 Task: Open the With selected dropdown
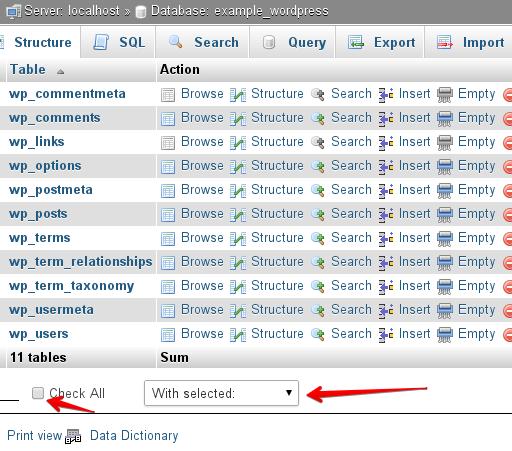221,393
